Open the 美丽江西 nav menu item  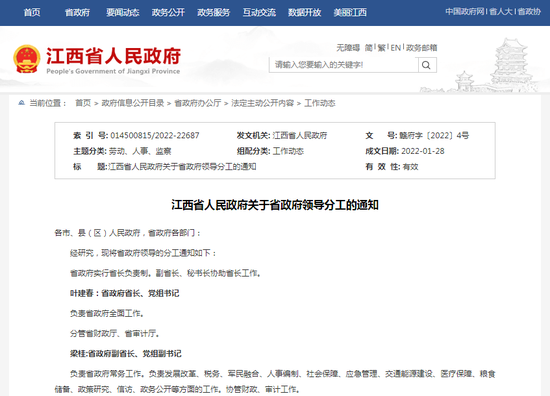point(350,13)
